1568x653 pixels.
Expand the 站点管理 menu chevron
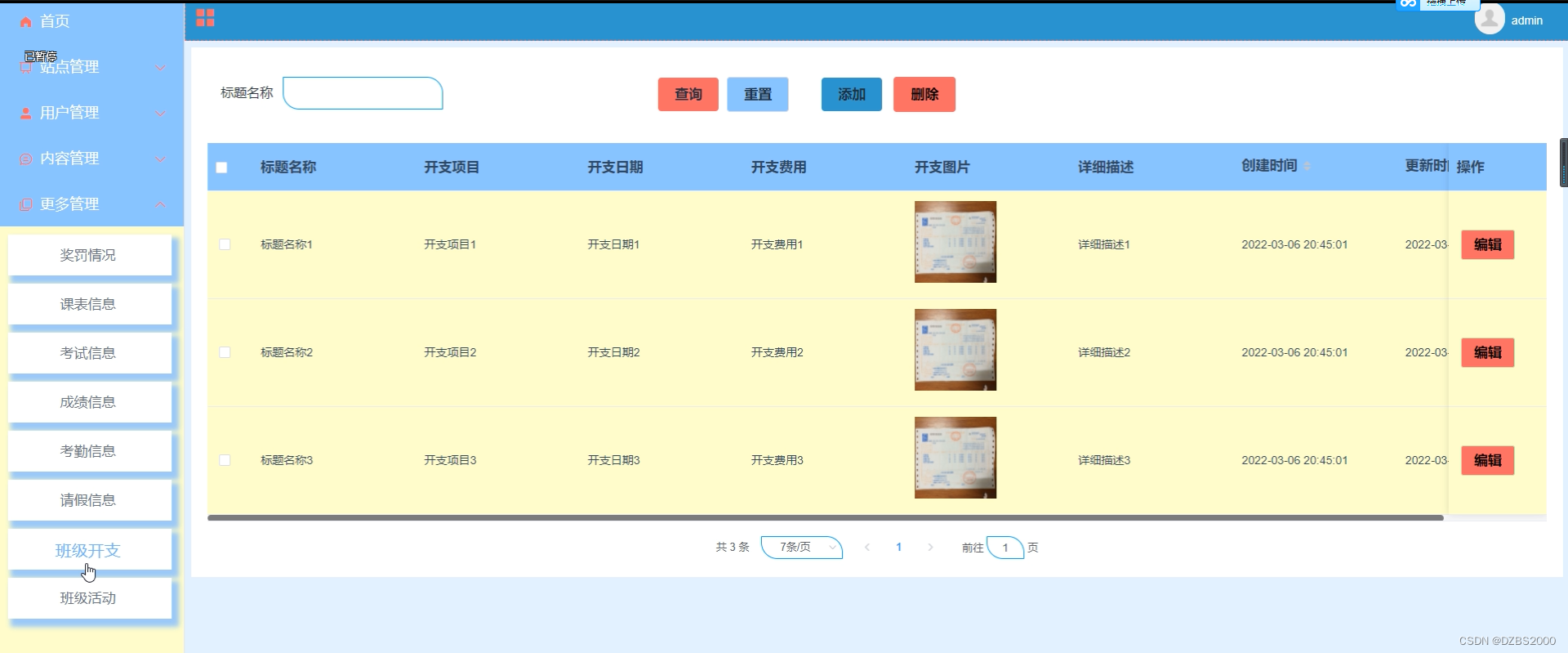pos(160,68)
